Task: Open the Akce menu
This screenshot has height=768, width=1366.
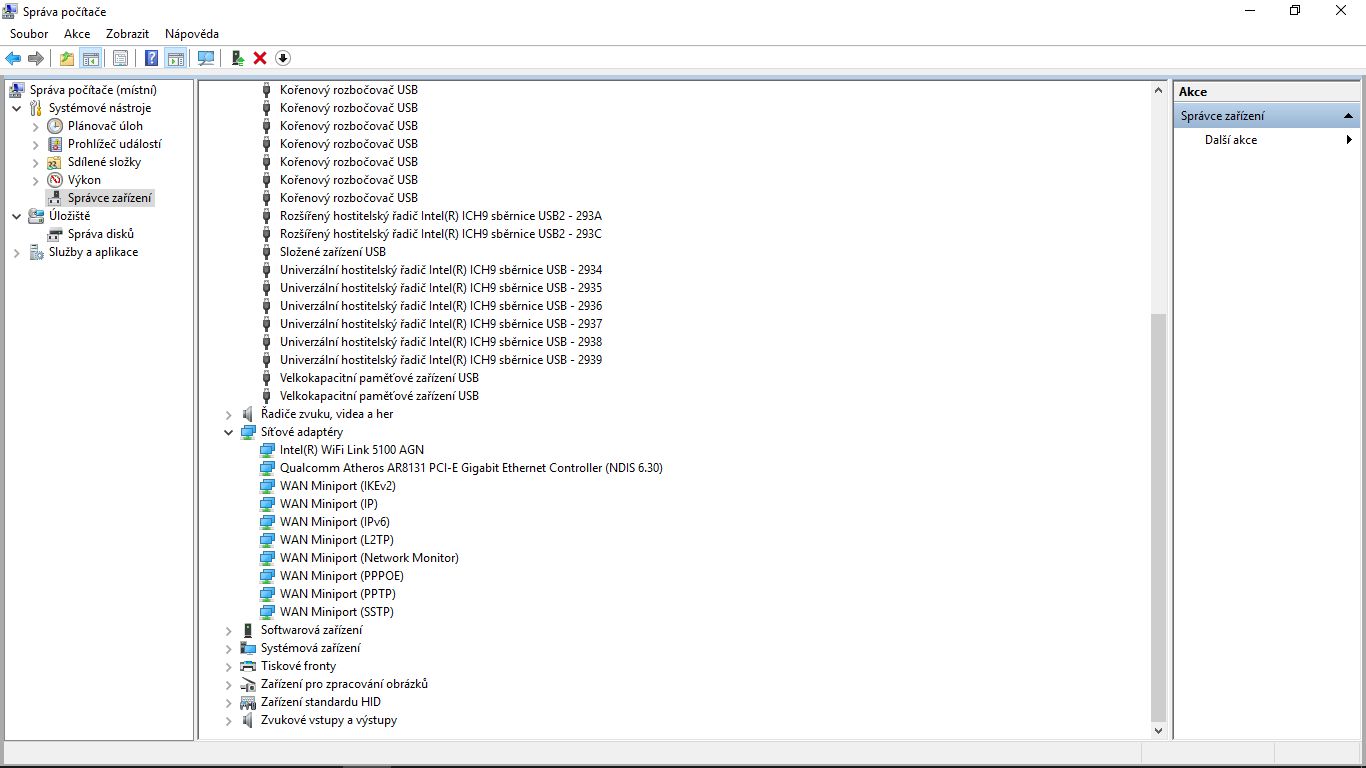Action: 77,34
